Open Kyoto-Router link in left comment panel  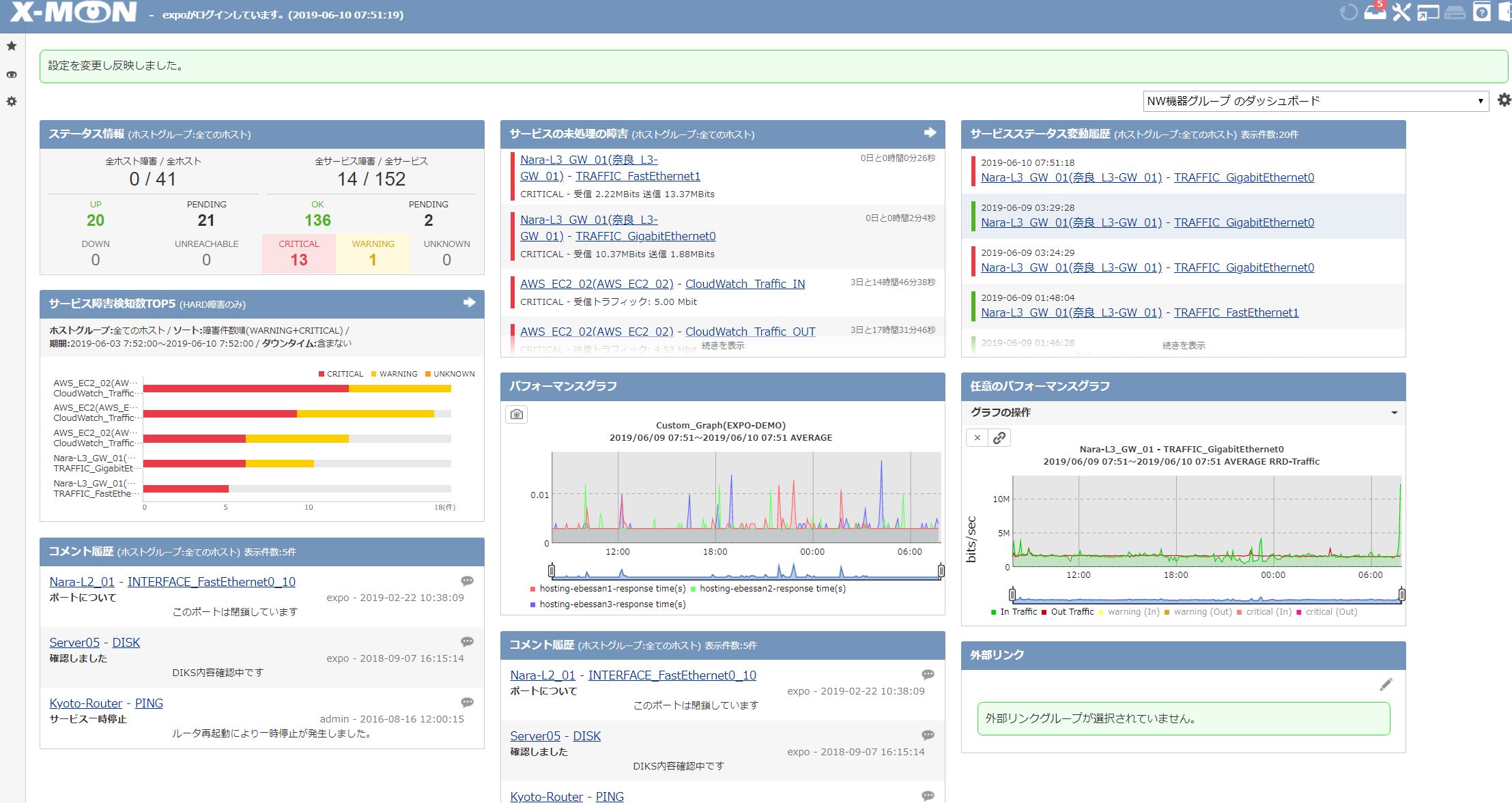pos(86,703)
